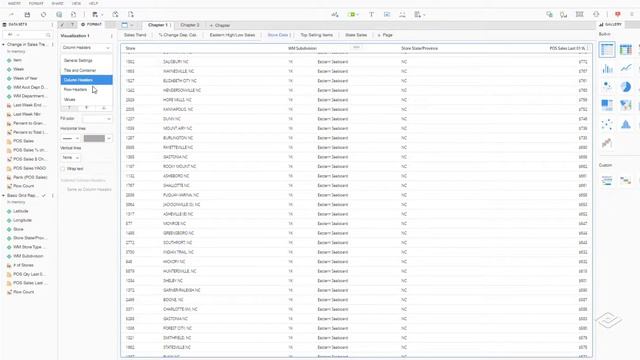Viewport: 640px width, 360px height.
Task: Click the Text box 'T' icon
Action: point(371,15)
